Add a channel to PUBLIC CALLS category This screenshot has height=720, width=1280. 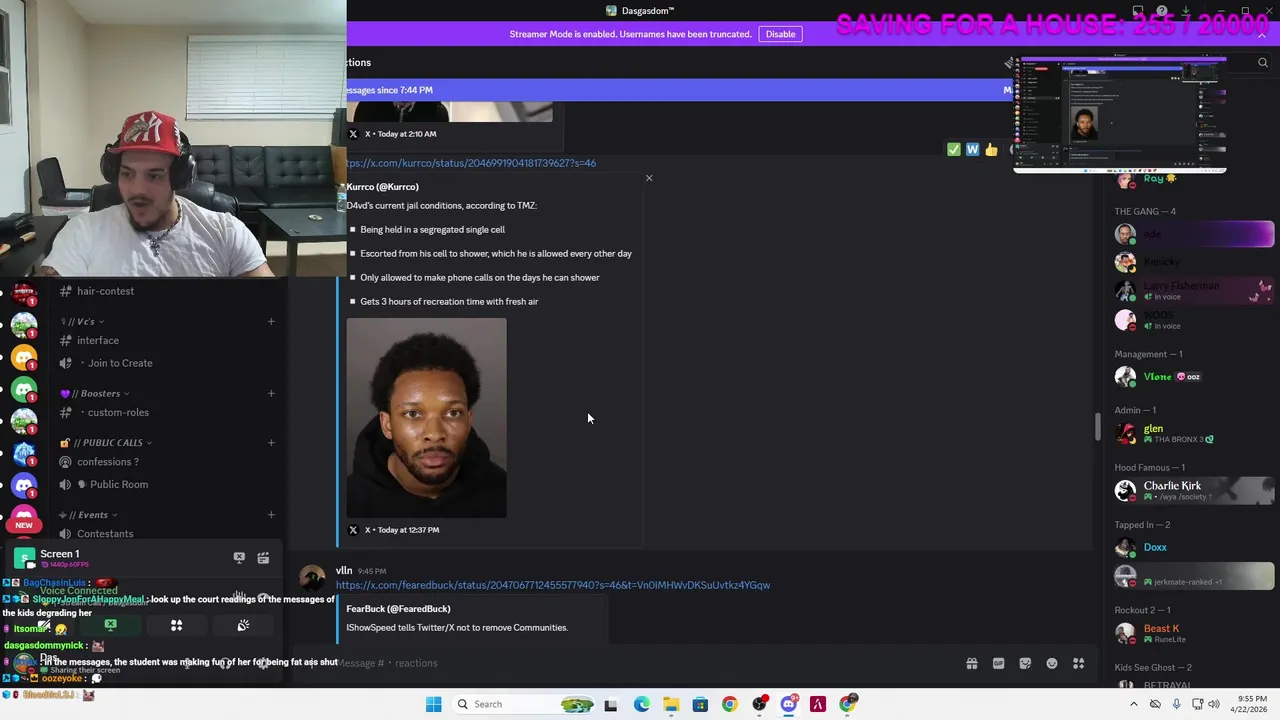(271, 443)
